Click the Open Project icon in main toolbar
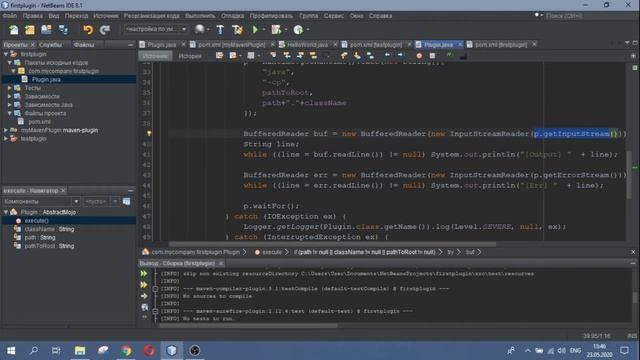 coord(46,30)
